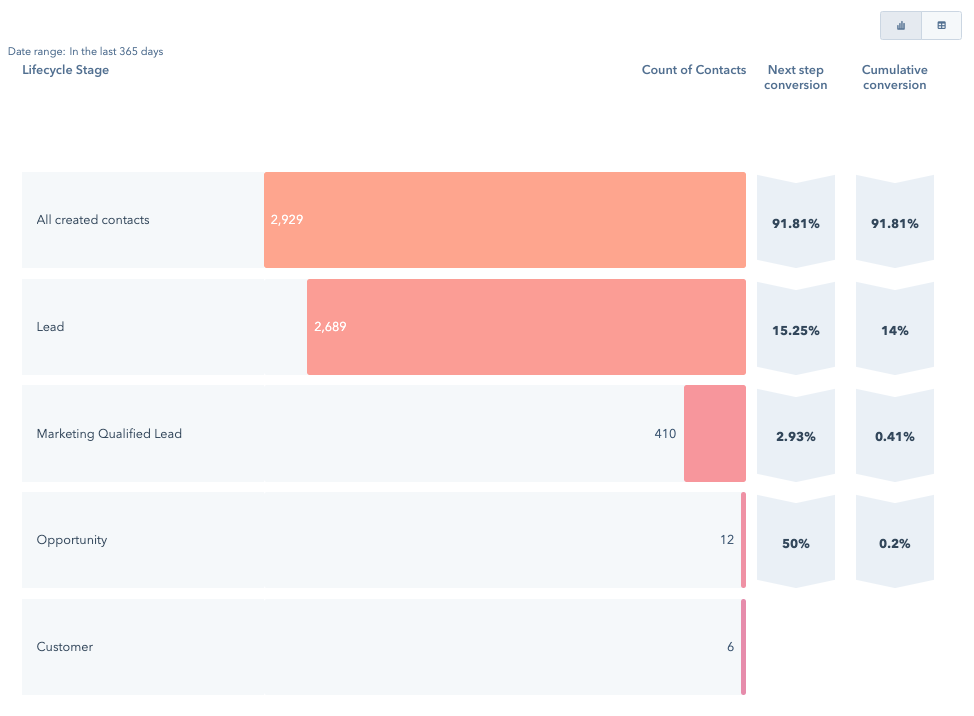This screenshot has height=716, width=974.
Task: Click the Marketing Qualified Lead bar
Action: point(715,433)
